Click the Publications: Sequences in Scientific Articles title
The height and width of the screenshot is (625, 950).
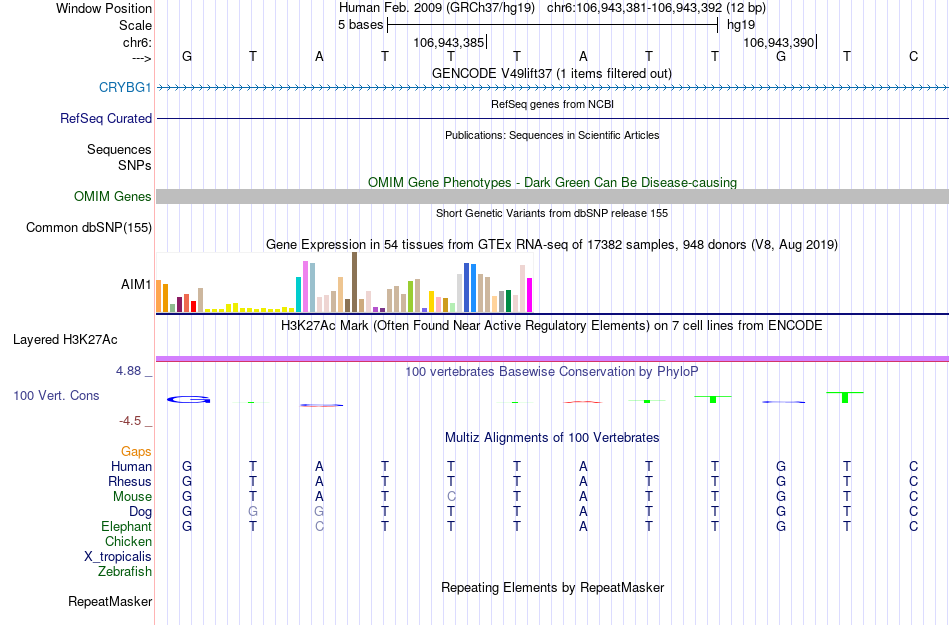(x=552, y=135)
